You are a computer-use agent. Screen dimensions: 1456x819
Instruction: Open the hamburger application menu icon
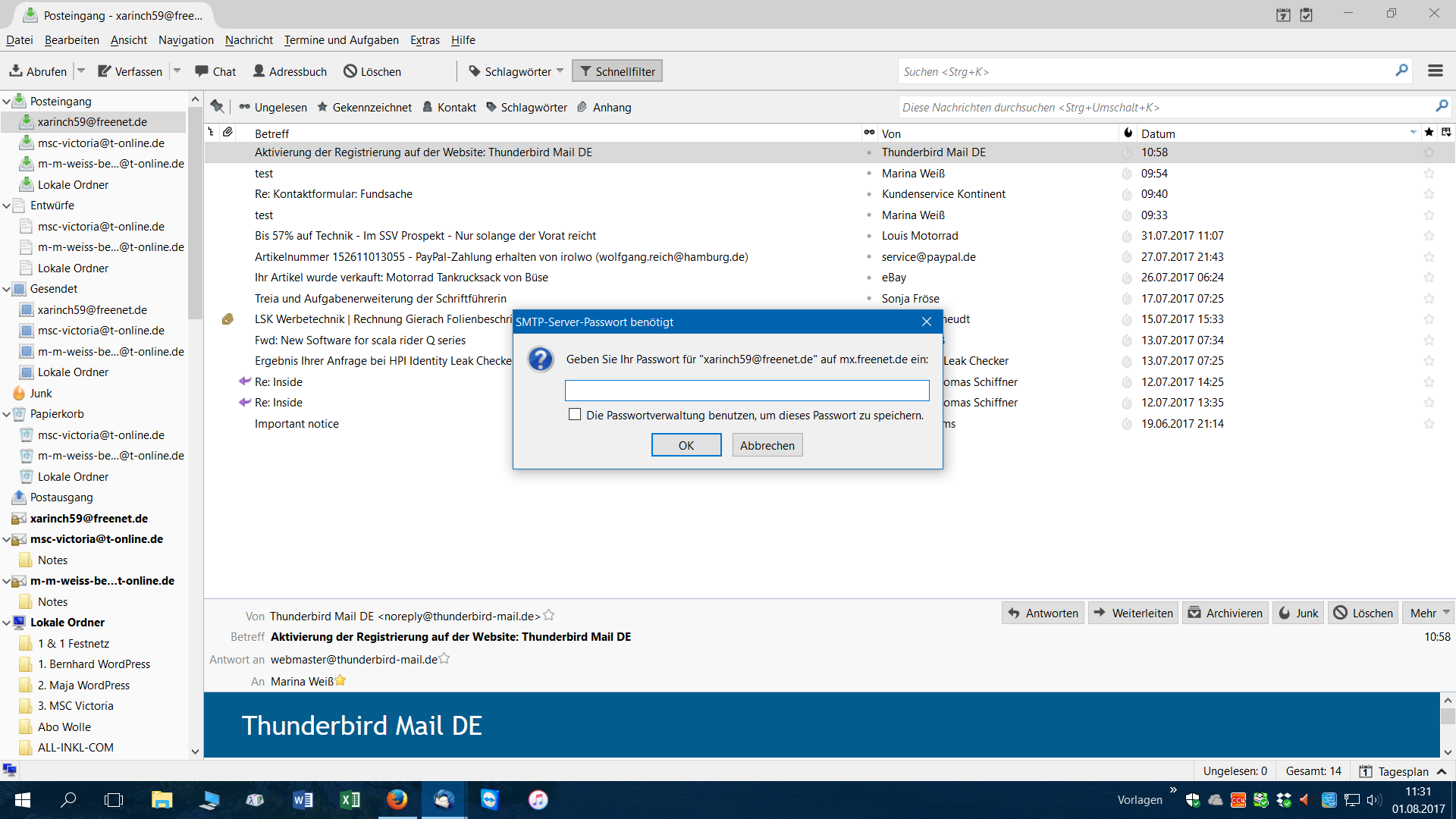pyautogui.click(x=1435, y=71)
